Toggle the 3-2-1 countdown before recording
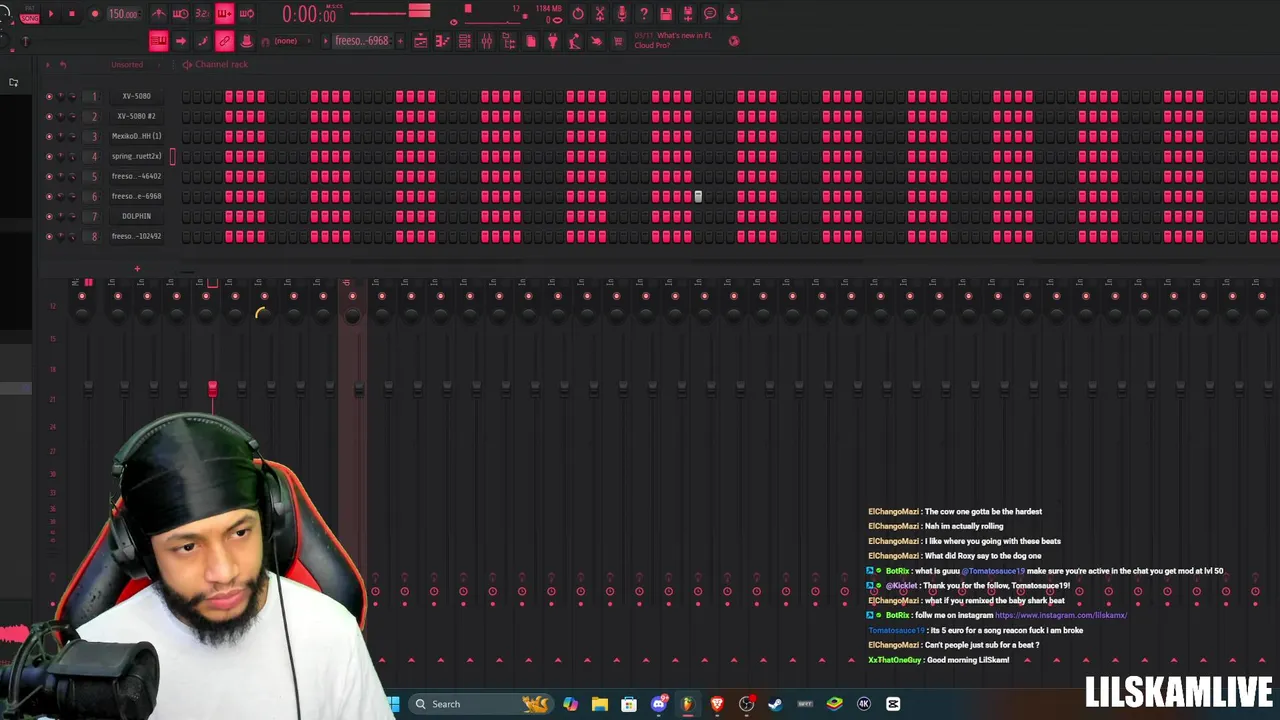1280x720 pixels. coord(203,14)
